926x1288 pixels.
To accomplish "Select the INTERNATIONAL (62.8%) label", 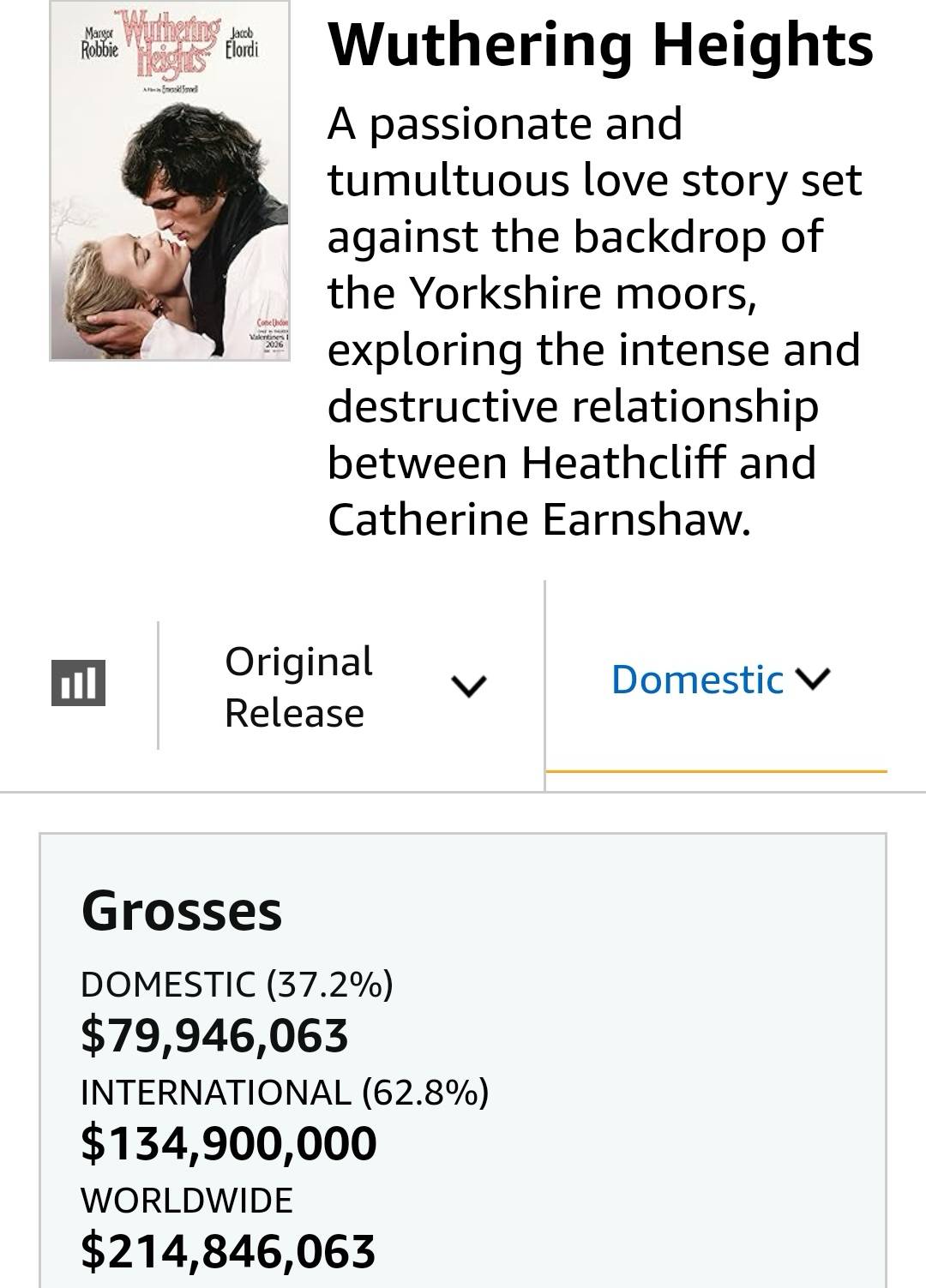I will click(285, 1092).
